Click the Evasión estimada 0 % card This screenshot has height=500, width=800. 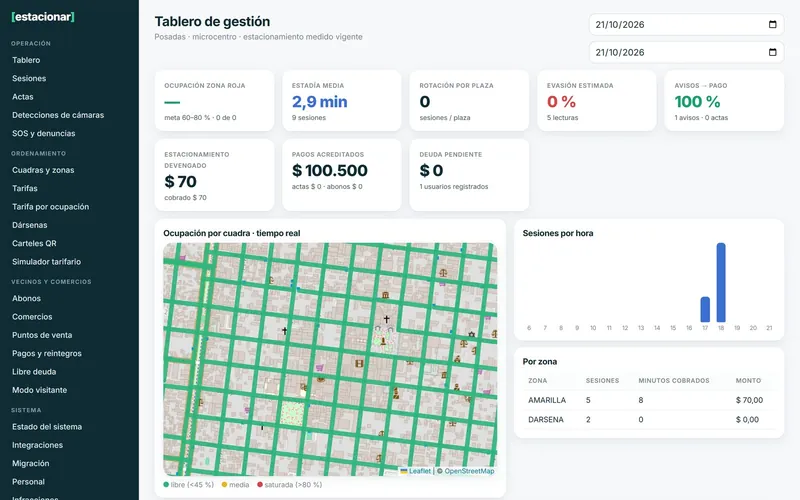(x=596, y=101)
